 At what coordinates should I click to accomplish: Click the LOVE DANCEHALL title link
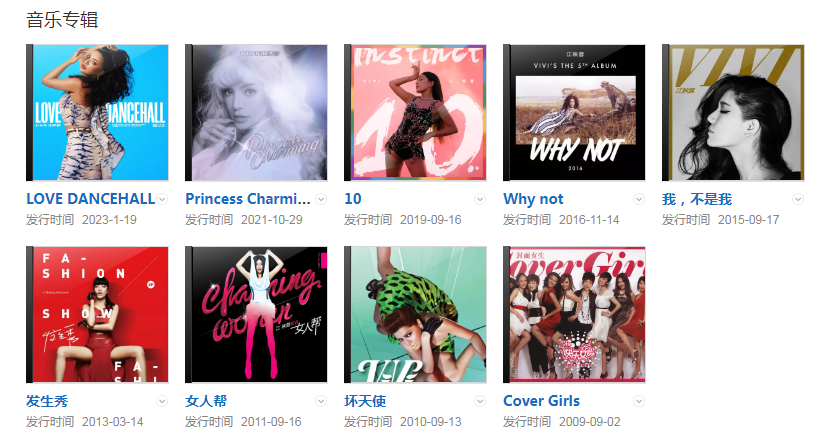point(90,199)
